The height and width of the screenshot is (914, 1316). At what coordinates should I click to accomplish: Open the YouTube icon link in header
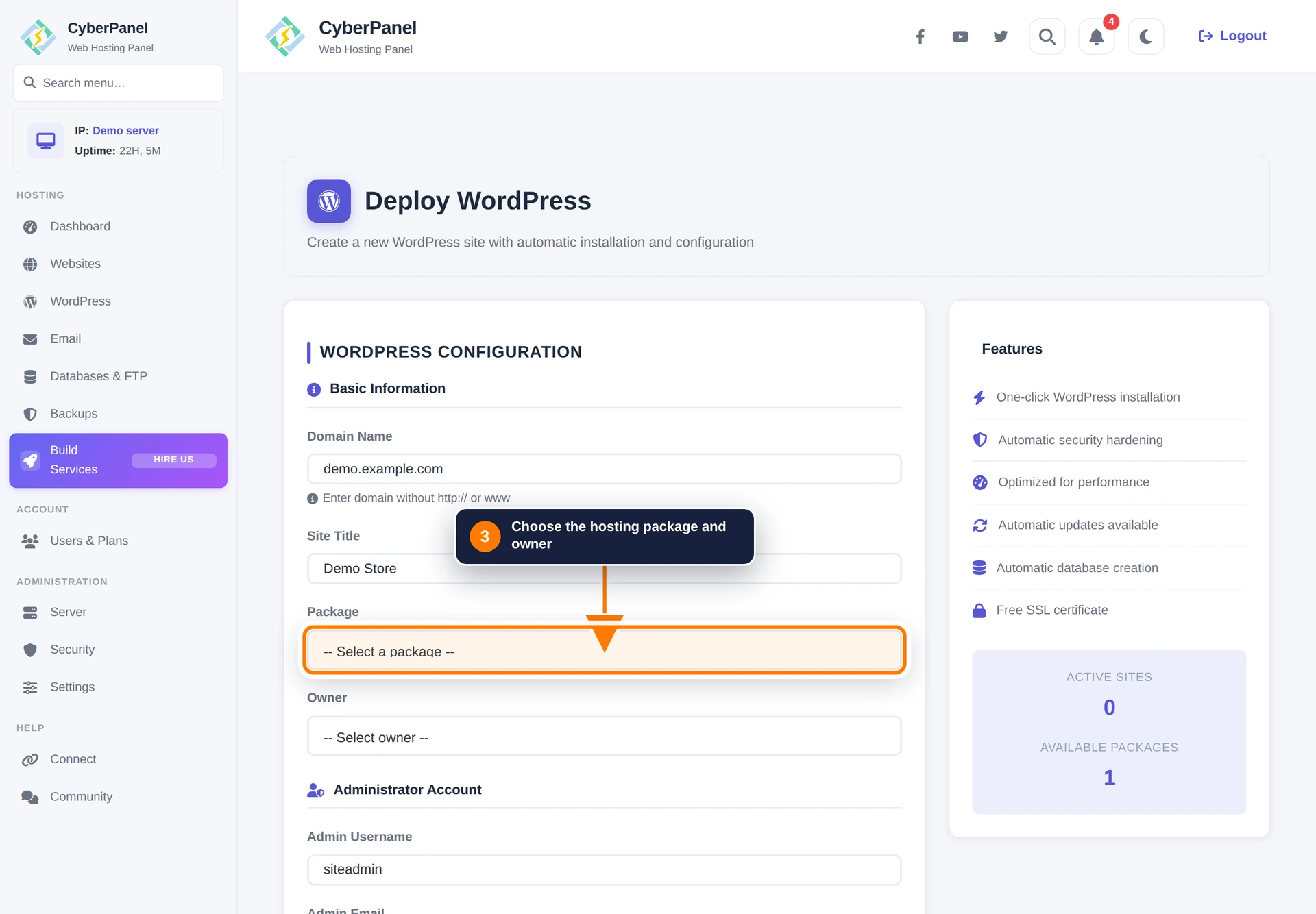960,36
